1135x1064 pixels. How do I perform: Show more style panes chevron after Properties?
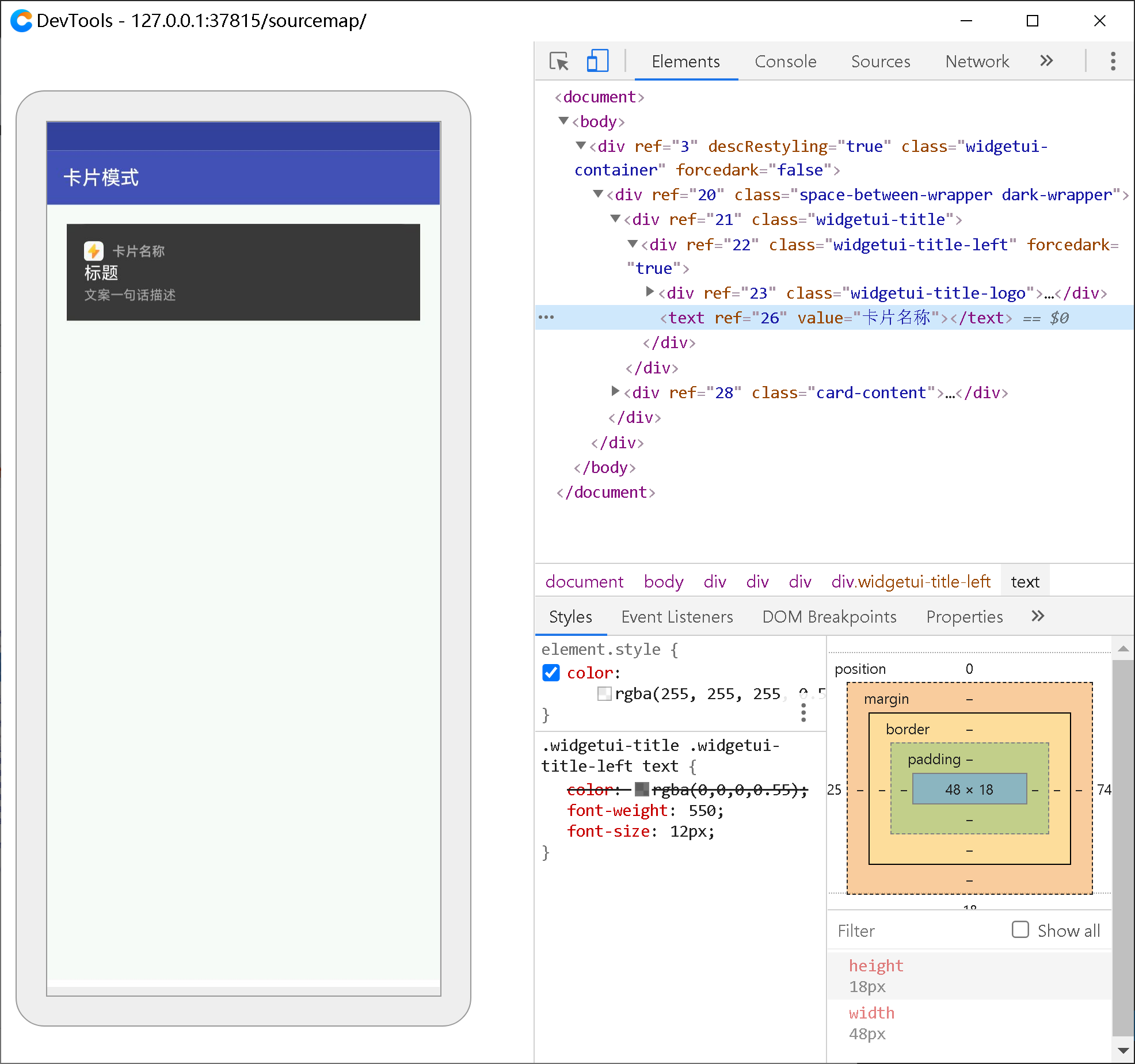point(1037,616)
